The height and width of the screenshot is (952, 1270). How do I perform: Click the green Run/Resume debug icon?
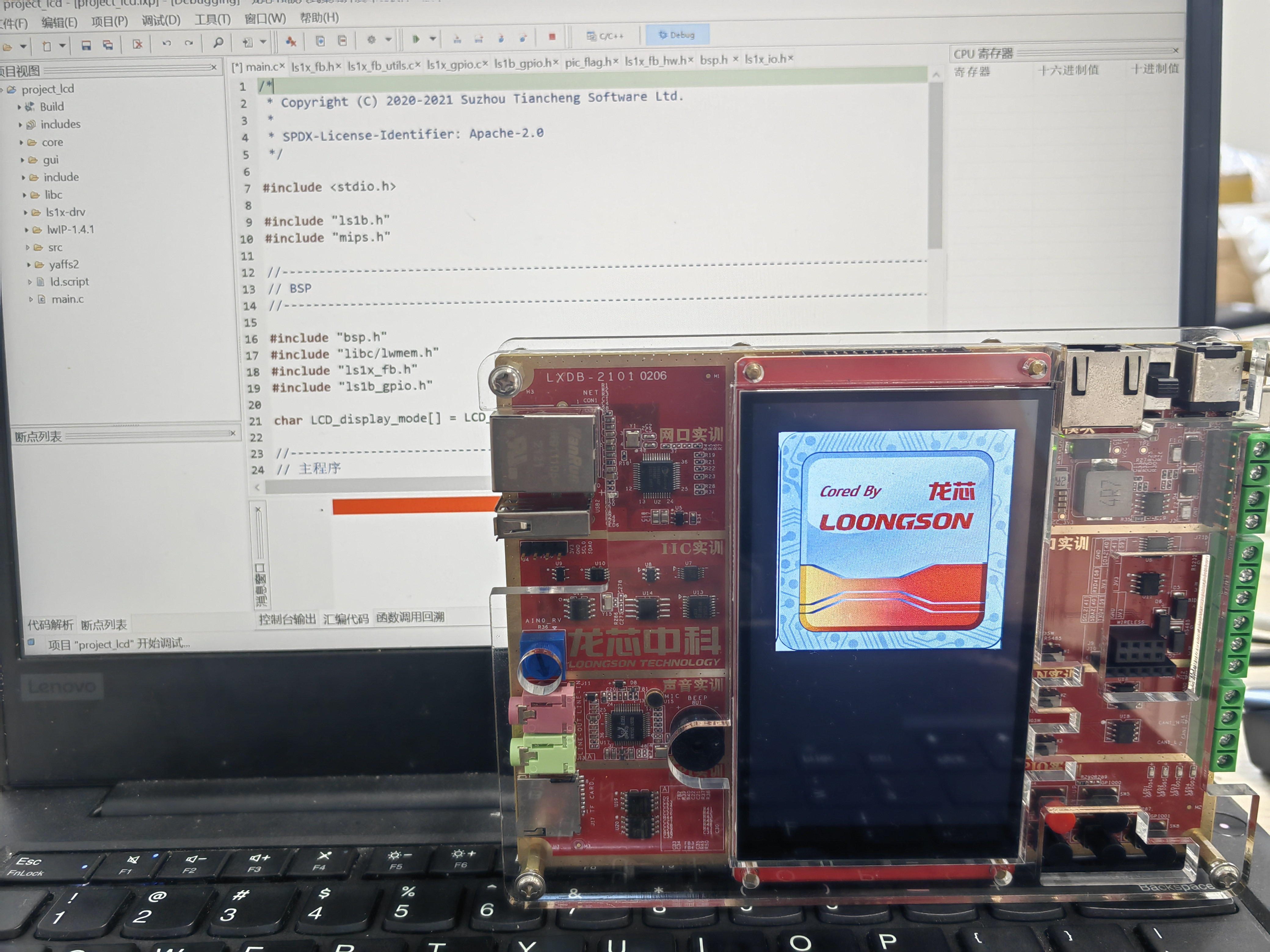point(416,39)
